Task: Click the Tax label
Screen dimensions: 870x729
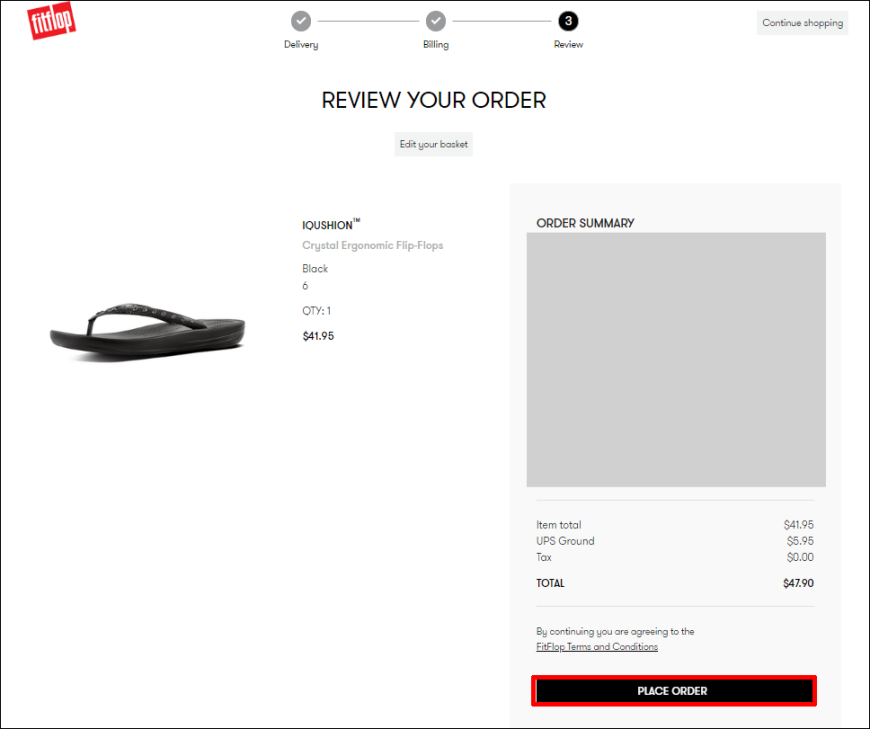Action: click(x=544, y=557)
